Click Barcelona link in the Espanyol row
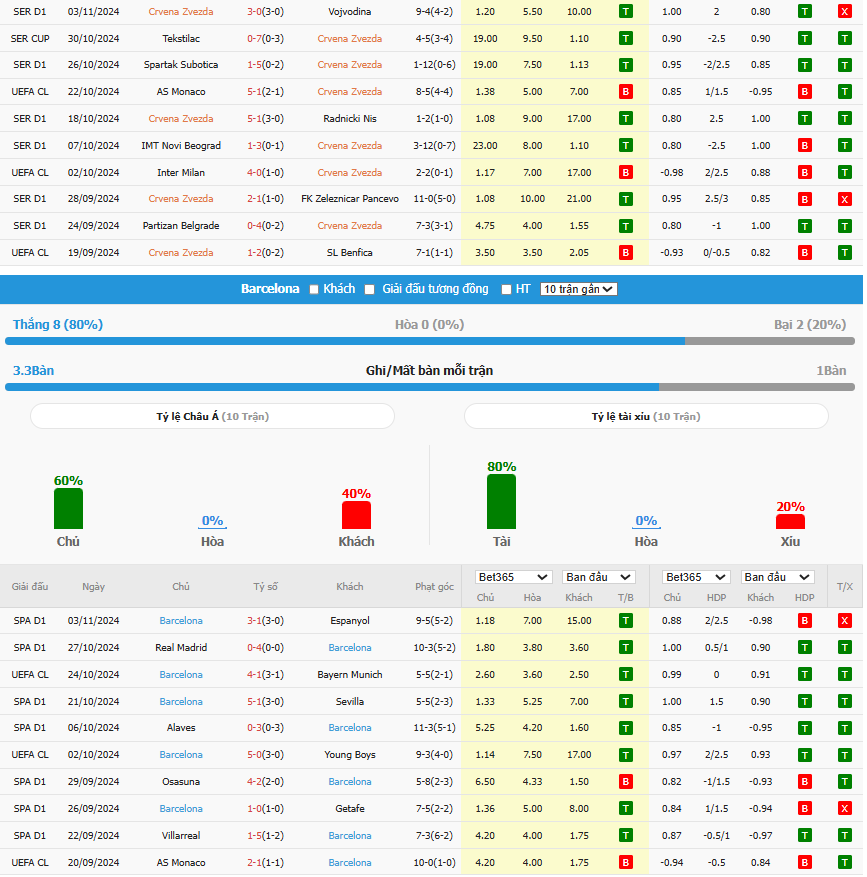 tap(181, 621)
